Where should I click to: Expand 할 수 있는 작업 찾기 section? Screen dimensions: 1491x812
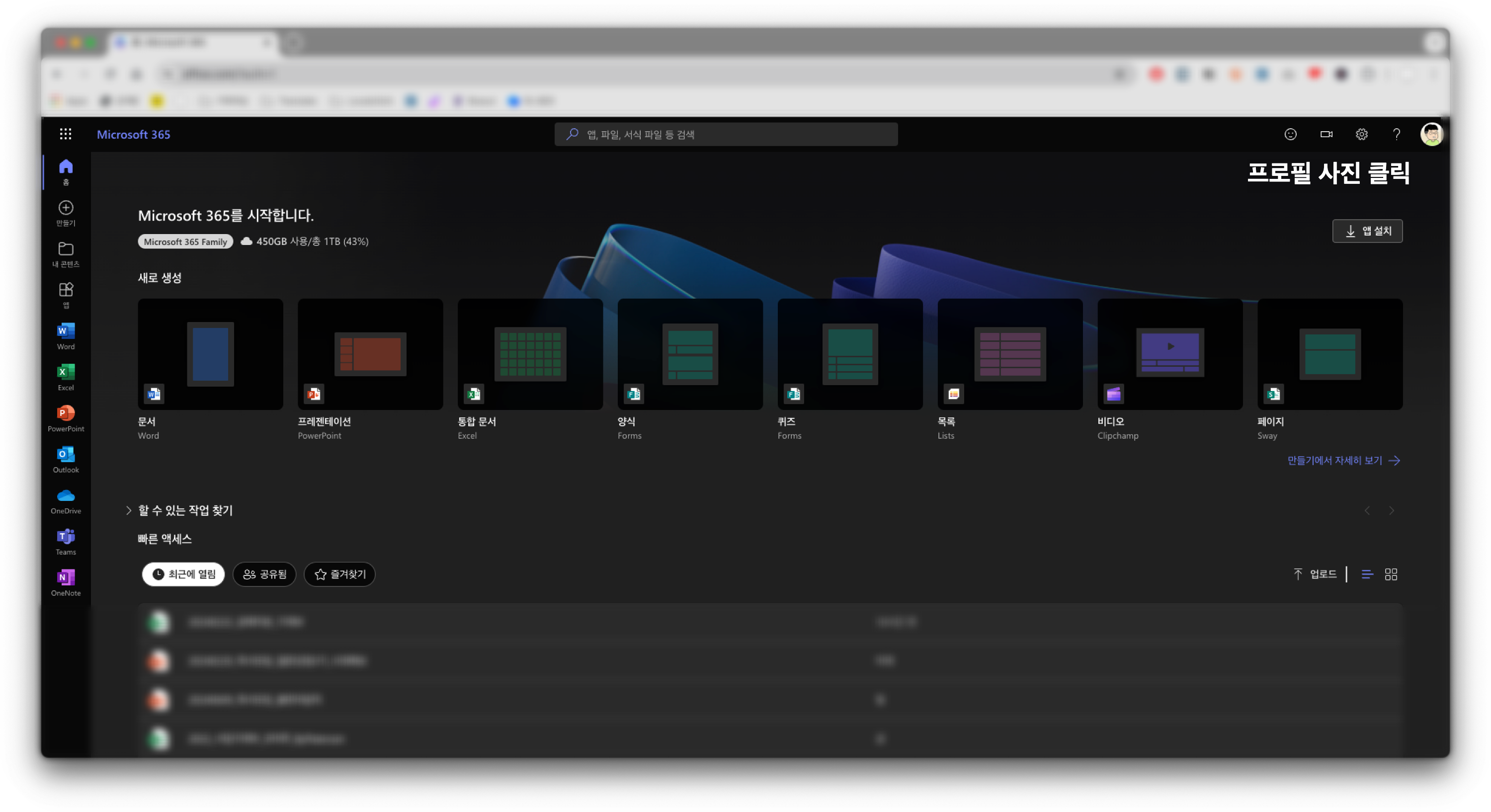click(x=129, y=510)
